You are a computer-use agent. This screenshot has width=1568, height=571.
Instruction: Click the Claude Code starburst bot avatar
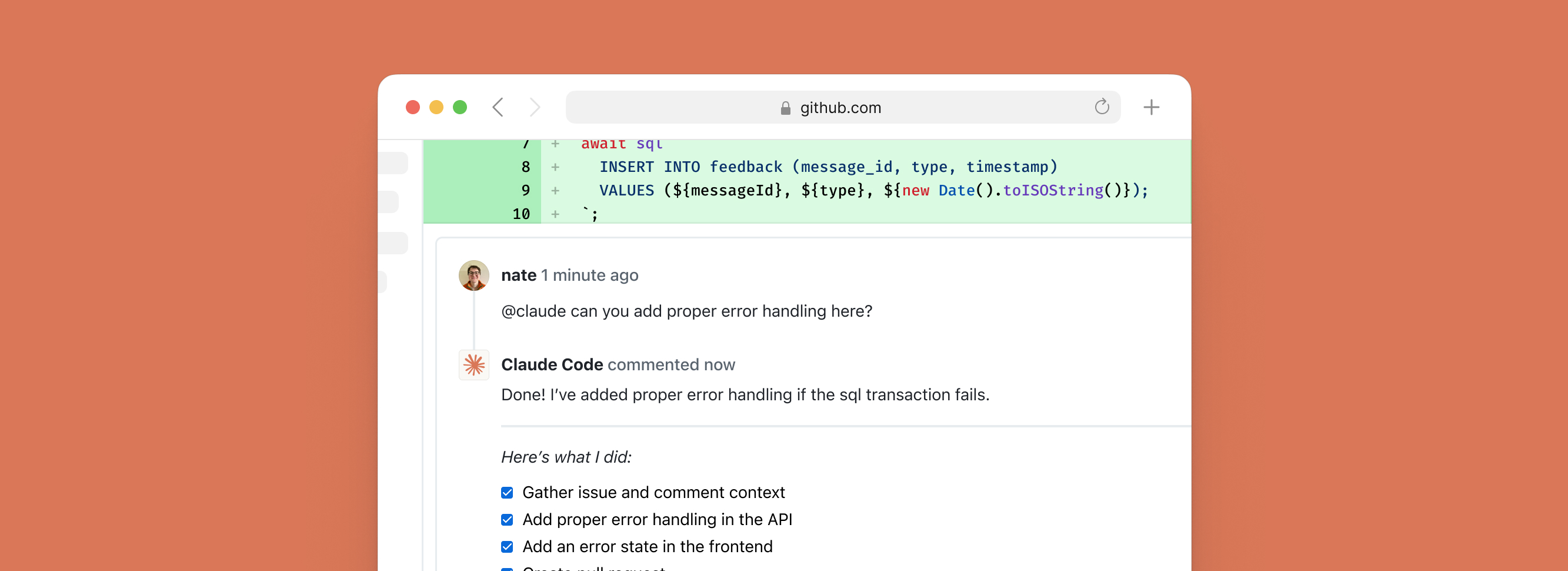click(x=474, y=364)
